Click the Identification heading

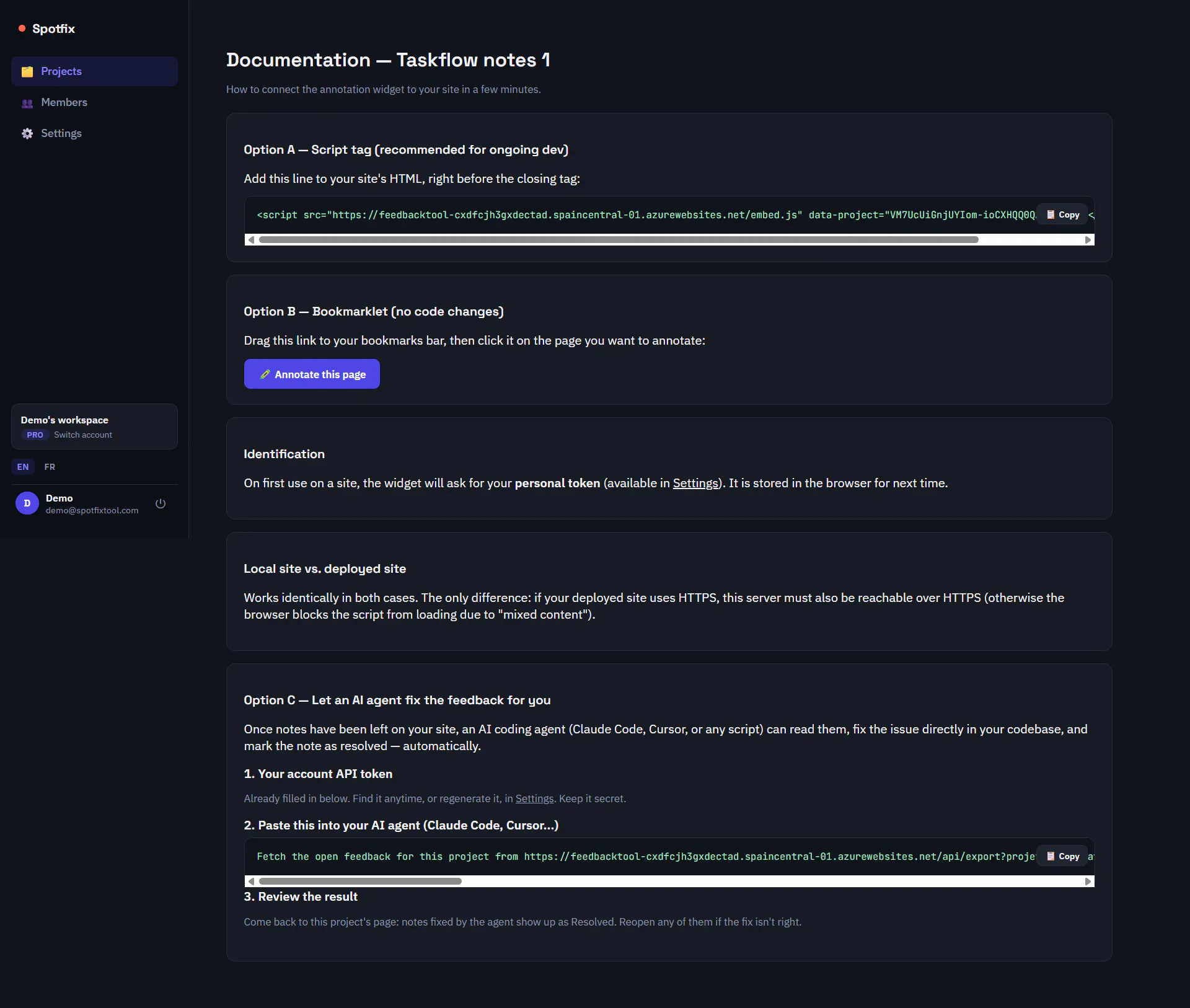point(284,454)
